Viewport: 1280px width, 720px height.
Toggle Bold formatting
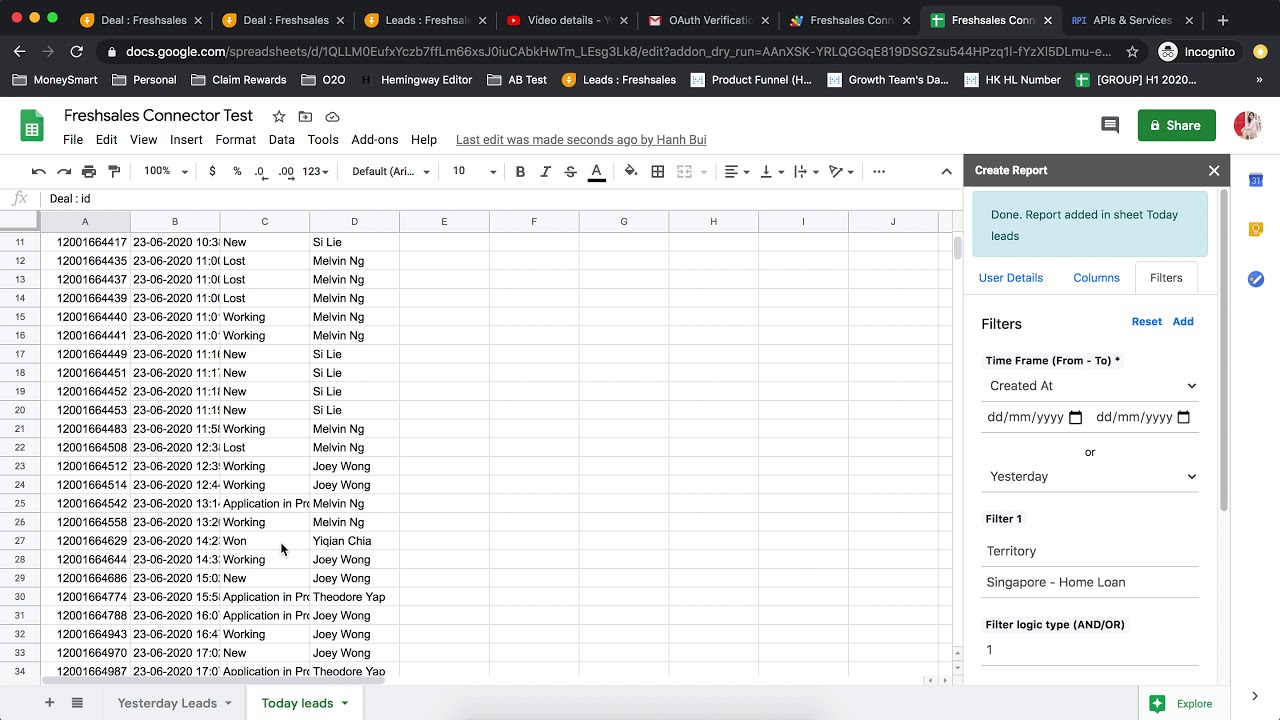(x=520, y=172)
